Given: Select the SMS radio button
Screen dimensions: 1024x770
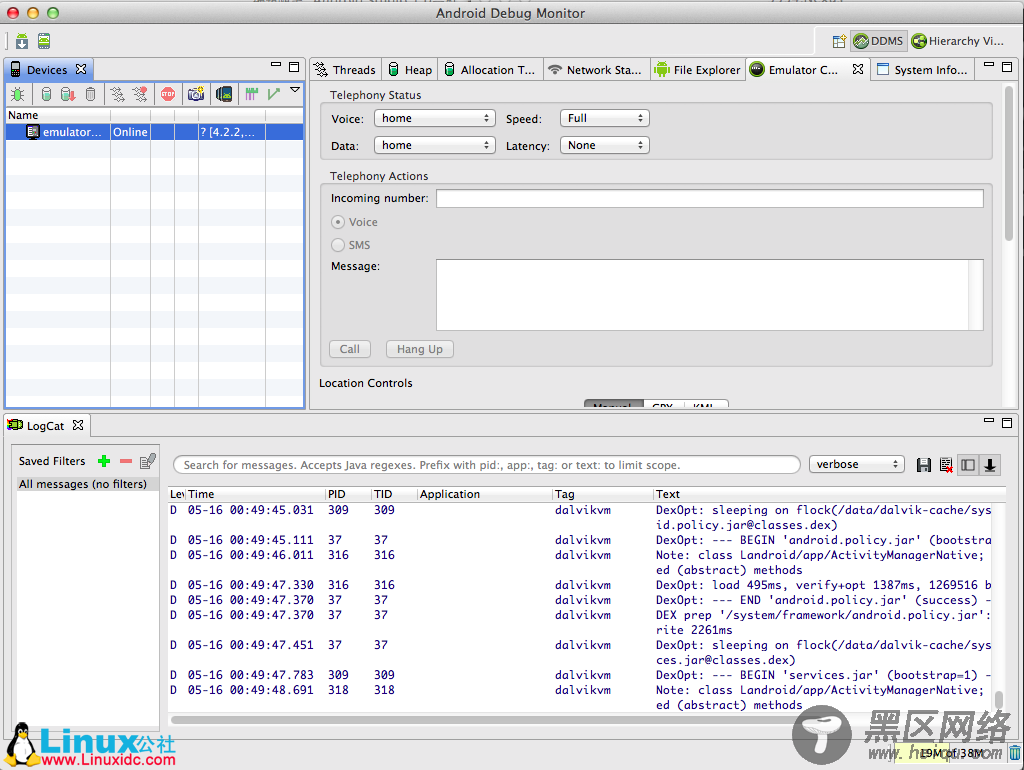Looking at the screenshot, I should 338,245.
